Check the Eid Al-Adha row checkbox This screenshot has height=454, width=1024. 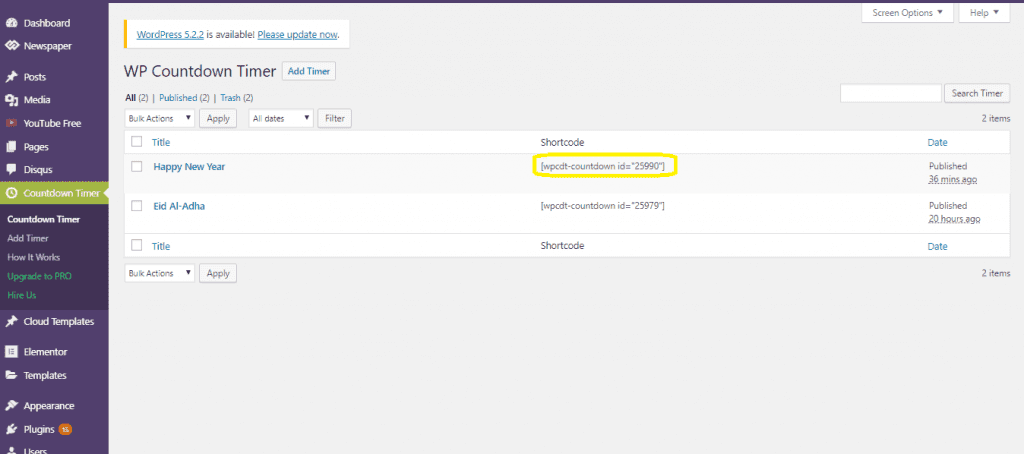click(136, 206)
